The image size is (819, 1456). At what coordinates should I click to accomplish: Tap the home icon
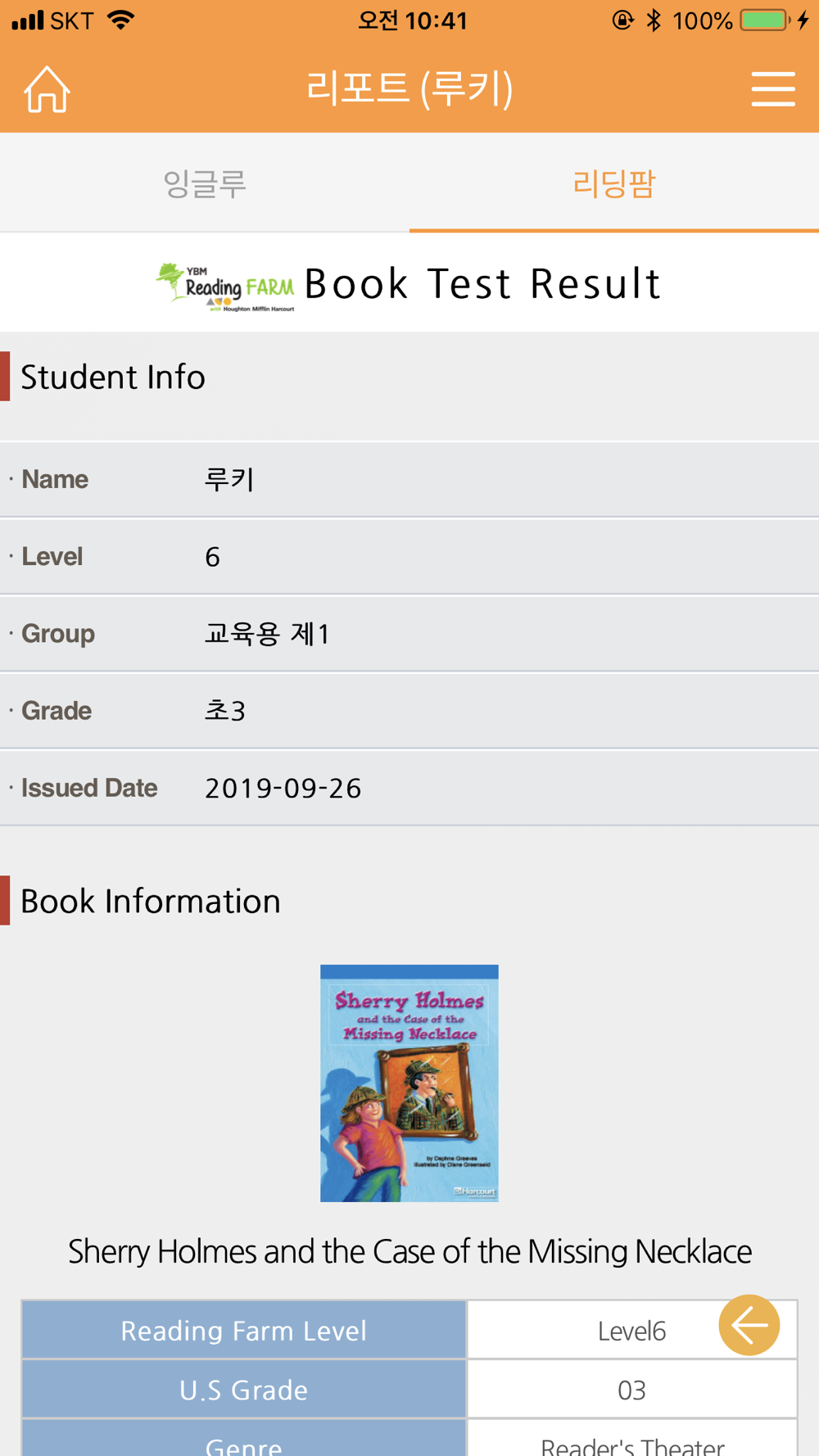[x=47, y=88]
